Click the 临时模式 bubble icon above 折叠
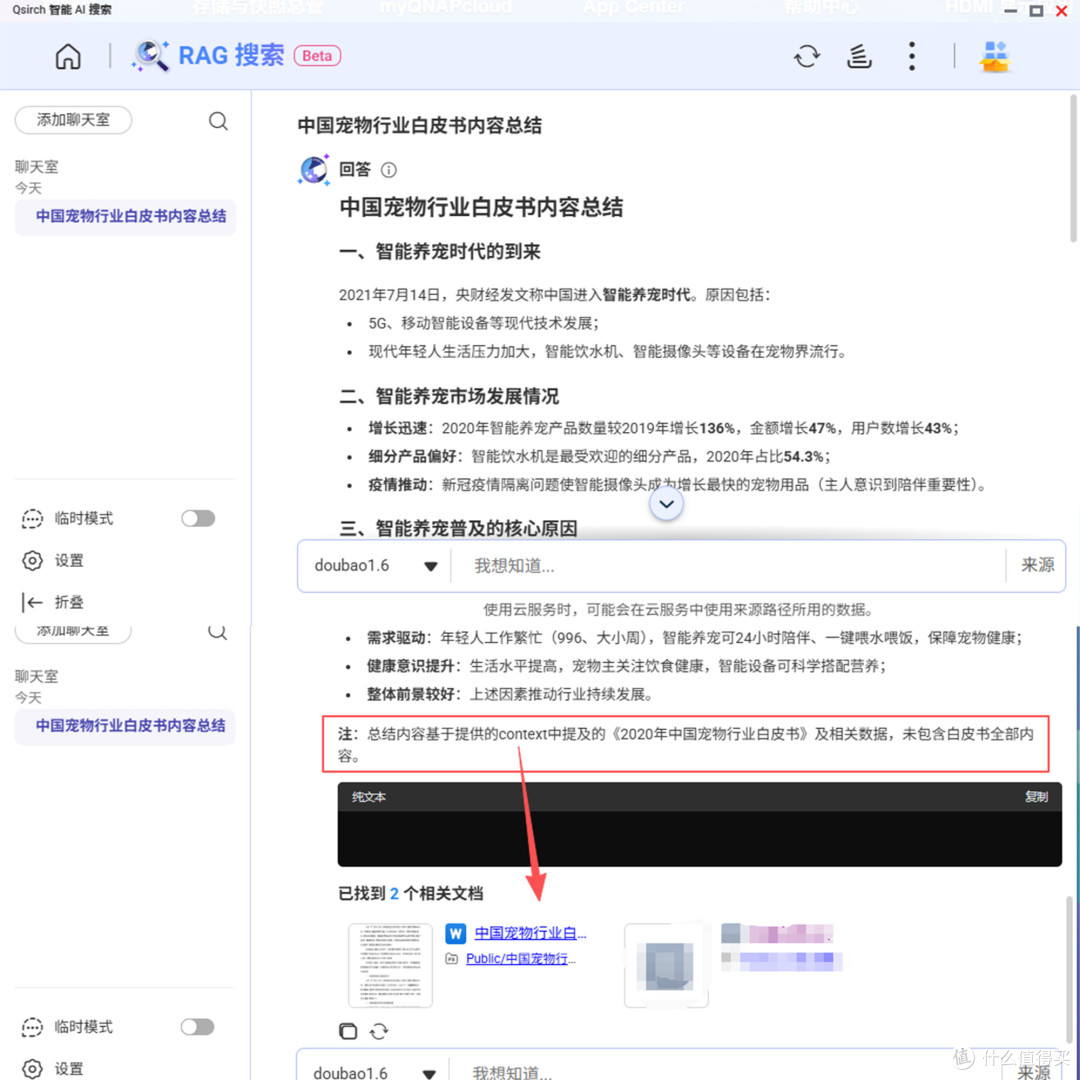This screenshot has height=1080, width=1080. pyautogui.click(x=32, y=519)
